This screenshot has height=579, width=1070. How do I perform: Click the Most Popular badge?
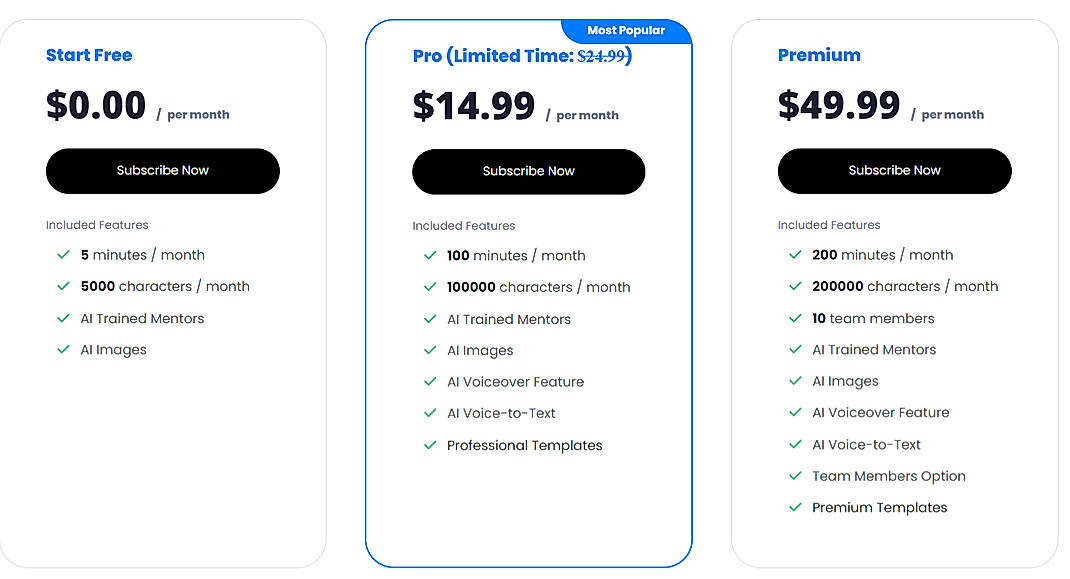pos(627,30)
